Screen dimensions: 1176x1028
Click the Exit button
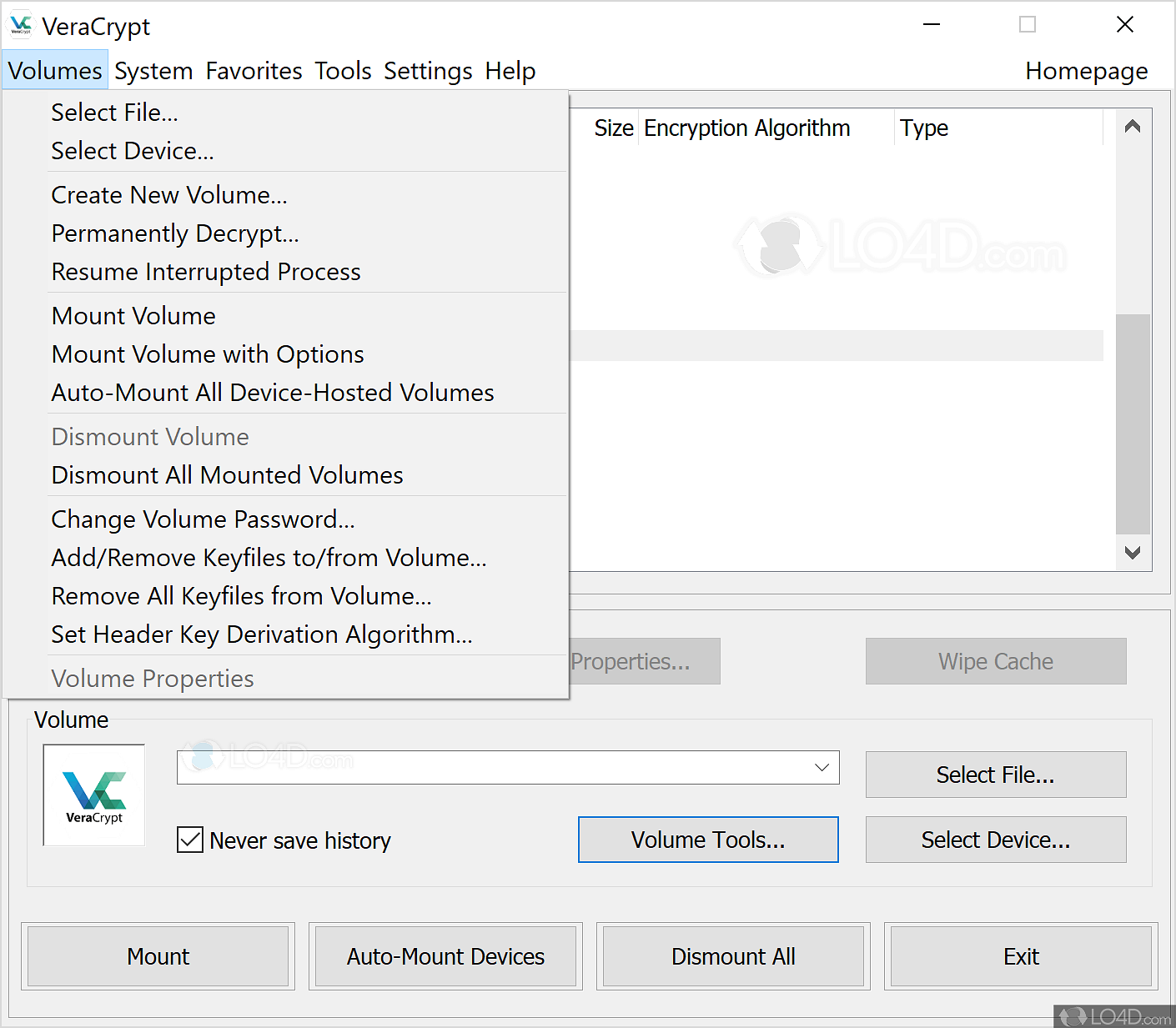pos(1022,956)
